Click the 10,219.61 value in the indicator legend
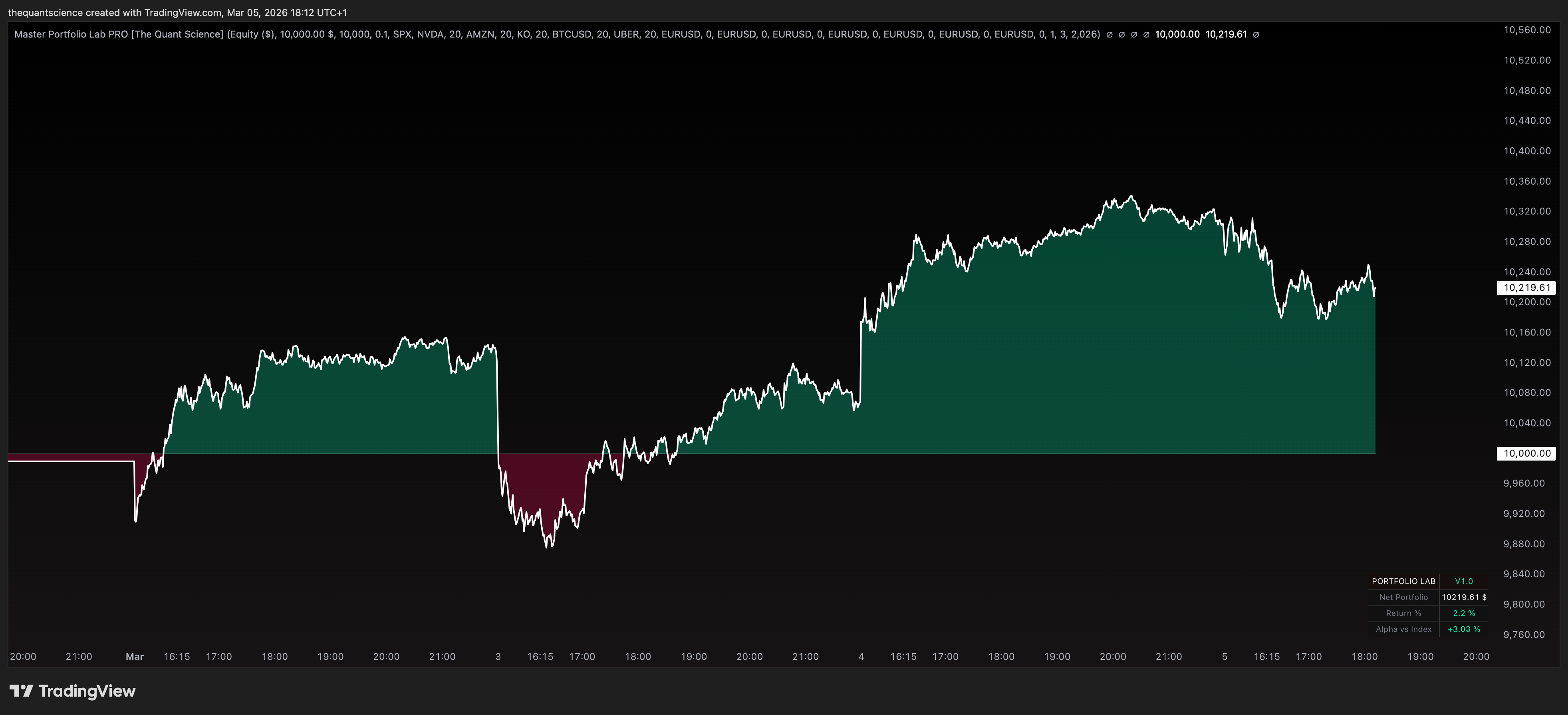 (x=1226, y=34)
